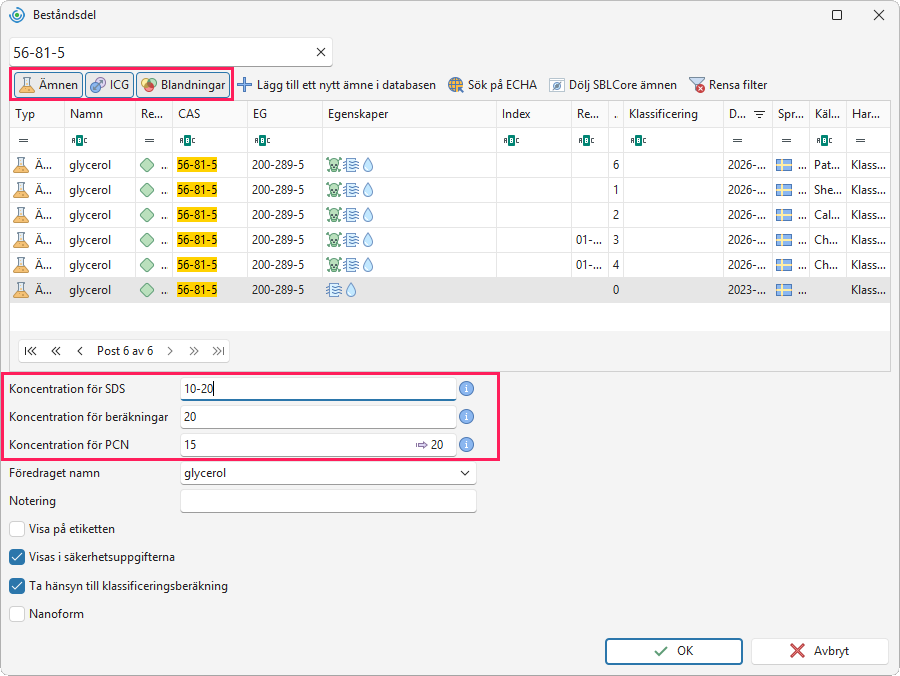This screenshot has height=676, width=900.
Task: Sort by the Klassificering column header
Action: [x=673, y=114]
